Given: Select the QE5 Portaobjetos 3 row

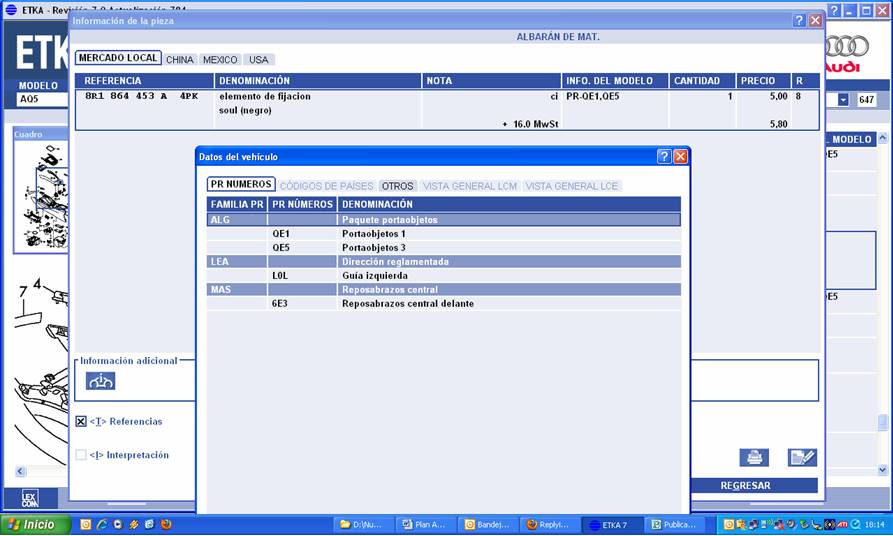Looking at the screenshot, I should tap(444, 248).
